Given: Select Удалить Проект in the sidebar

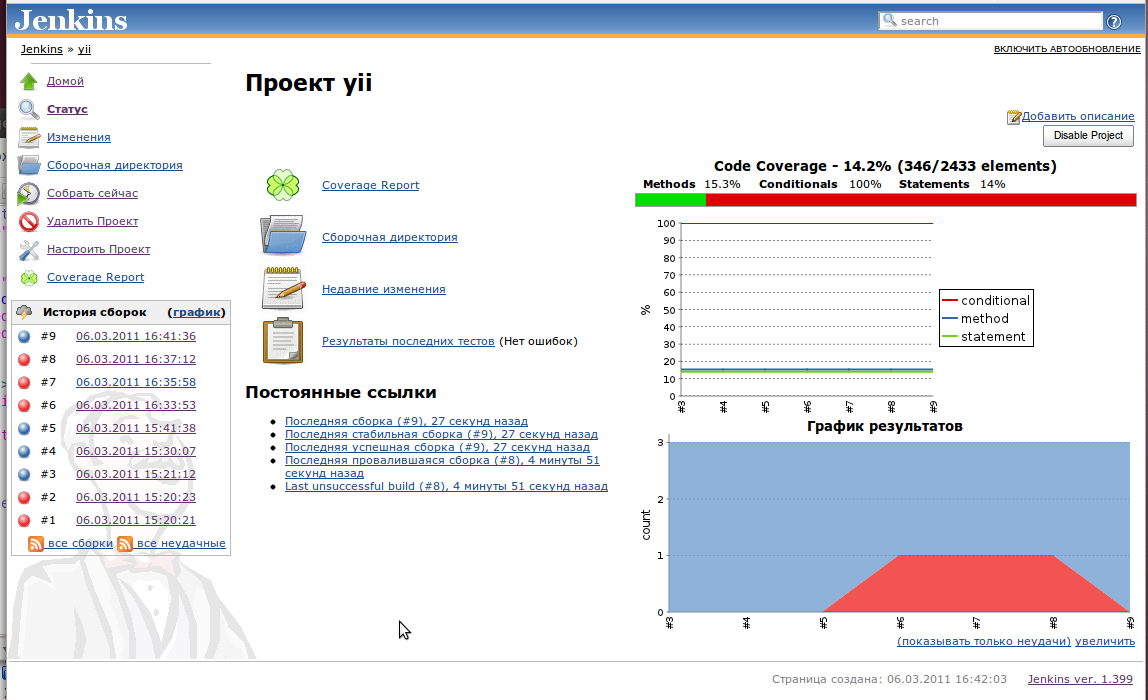Looking at the screenshot, I should point(92,221).
